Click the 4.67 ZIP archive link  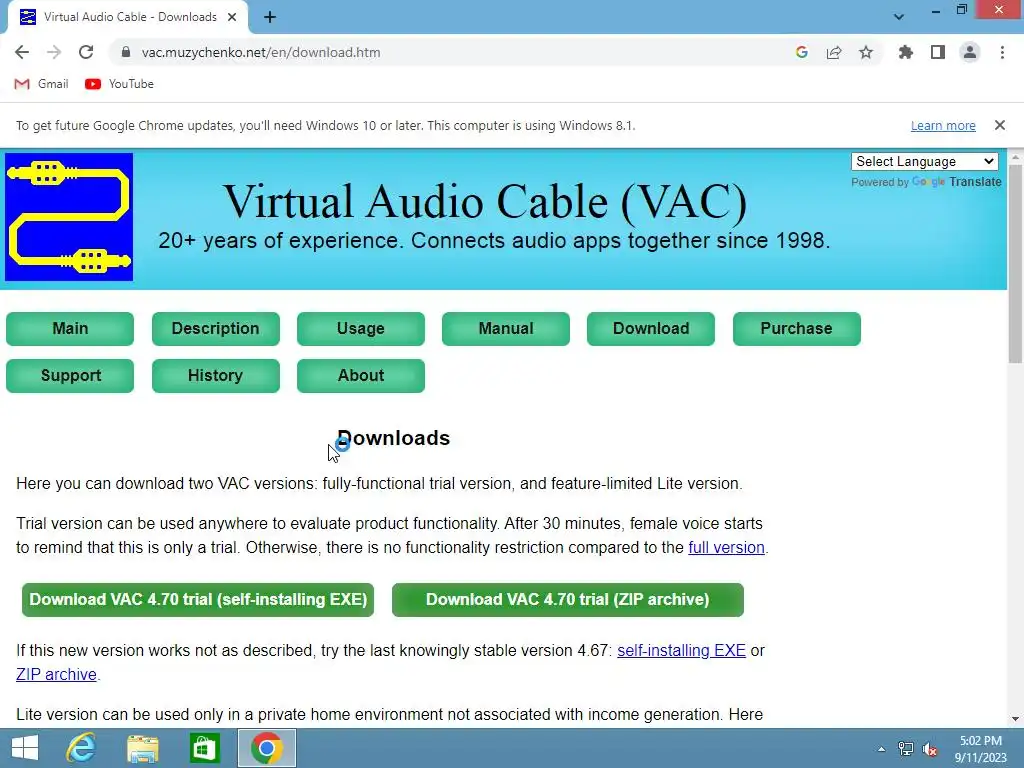click(x=56, y=674)
